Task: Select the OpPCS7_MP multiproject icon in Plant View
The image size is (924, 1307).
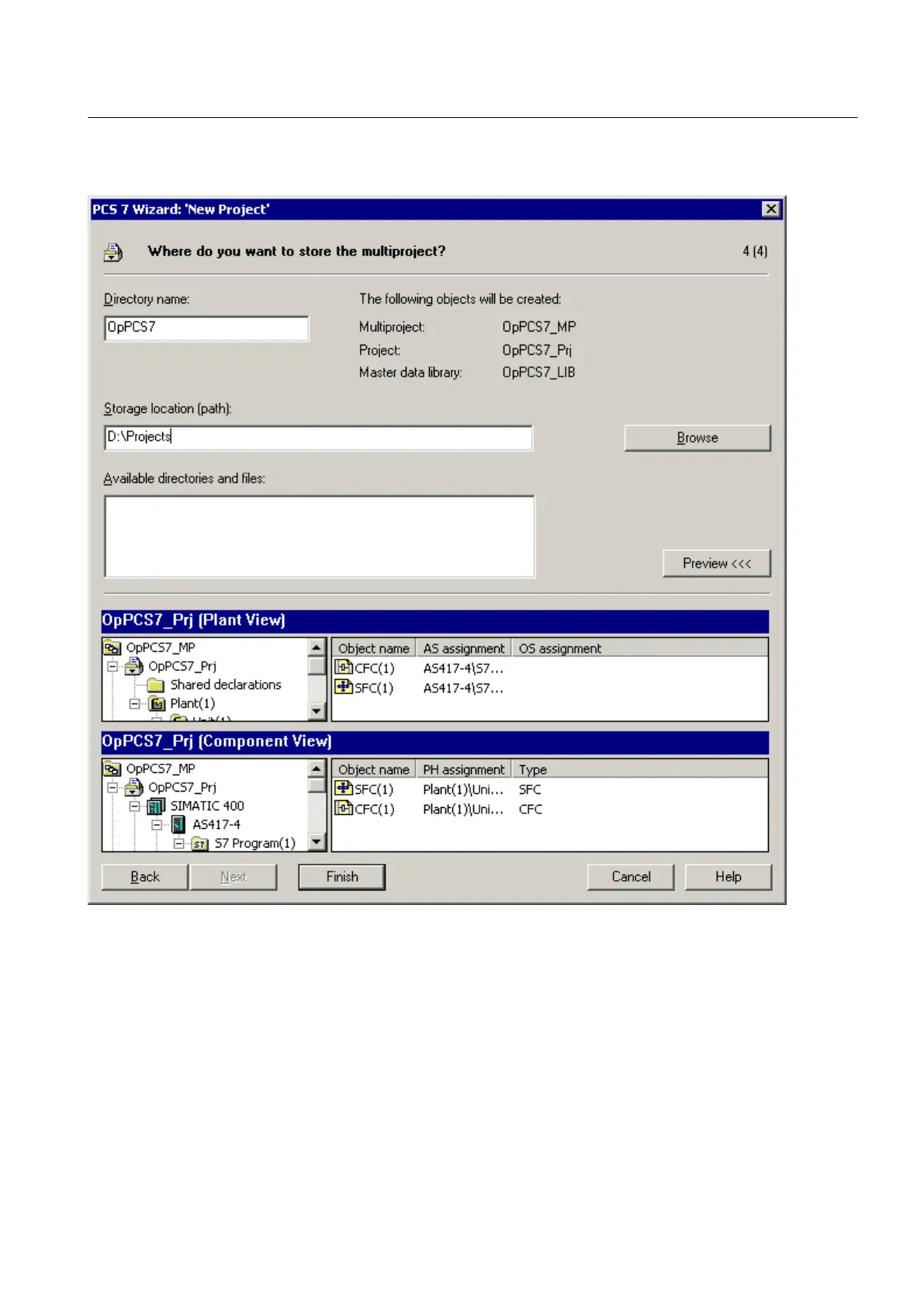Action: [x=112, y=647]
